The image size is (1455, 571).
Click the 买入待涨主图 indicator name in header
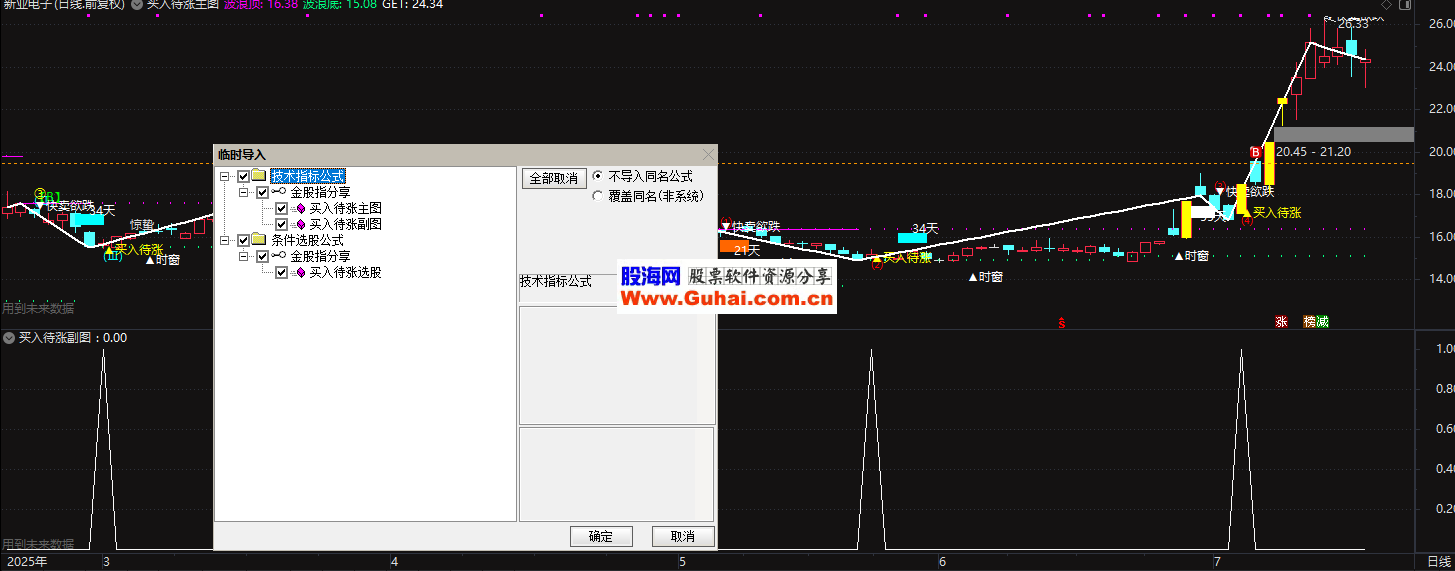[x=182, y=5]
